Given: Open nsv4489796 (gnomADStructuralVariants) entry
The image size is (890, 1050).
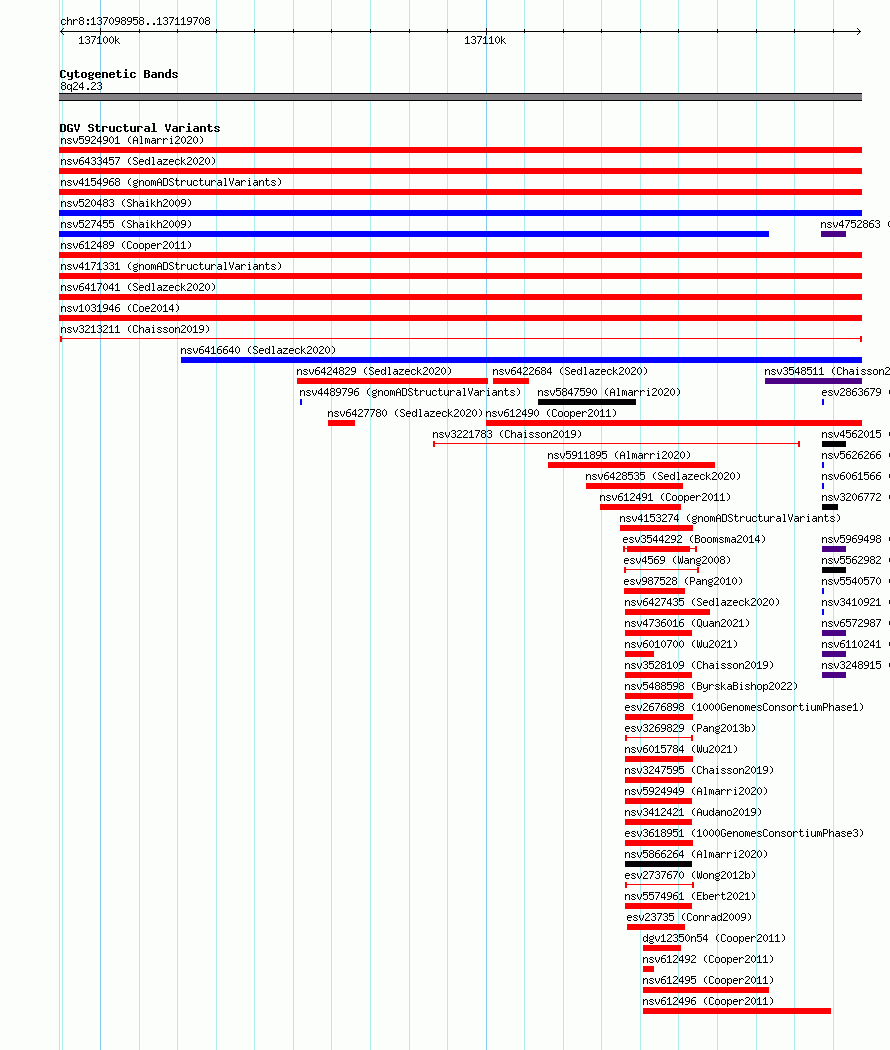Looking at the screenshot, I should [x=410, y=392].
